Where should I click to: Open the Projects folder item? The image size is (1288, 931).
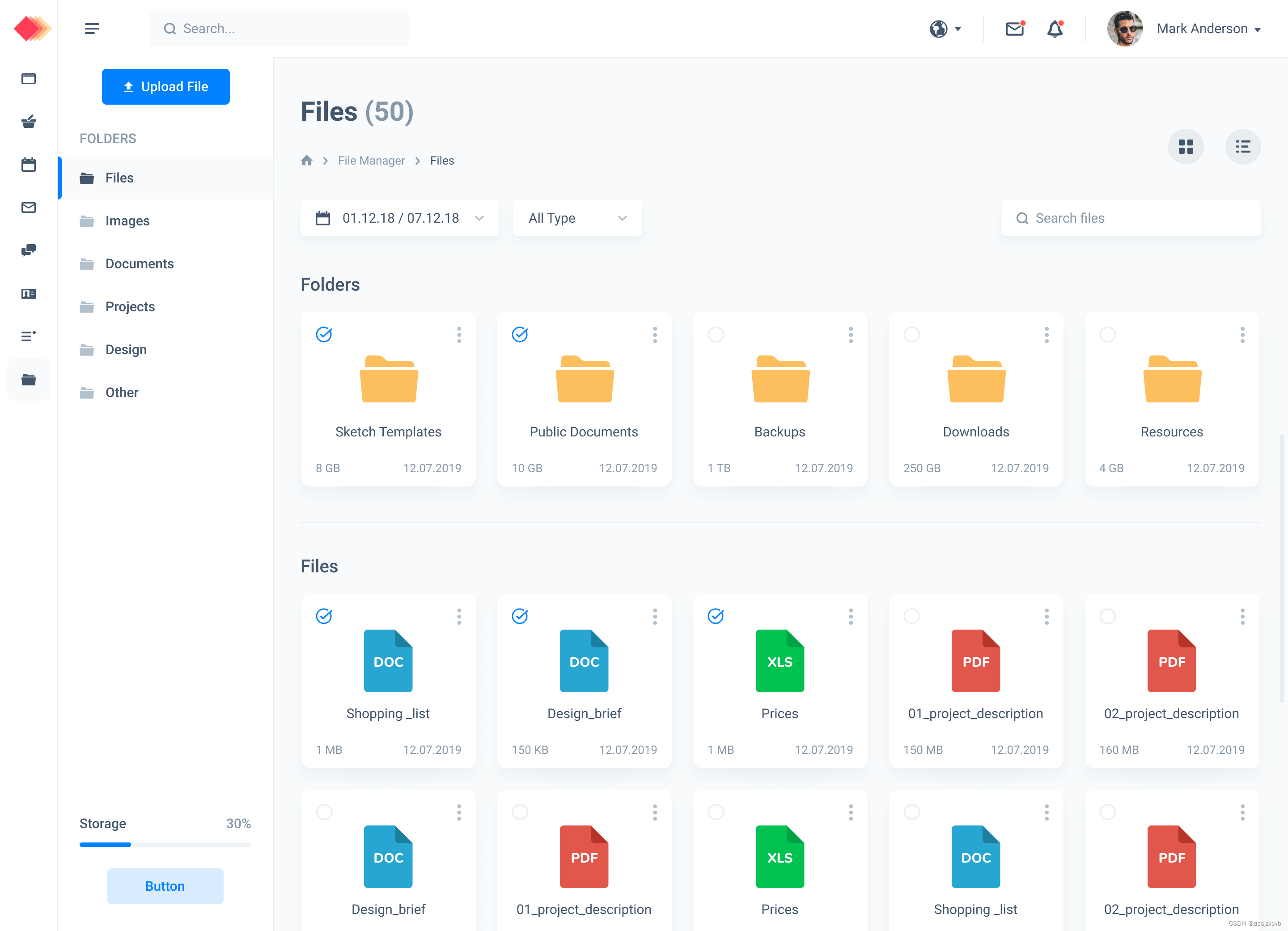tap(130, 307)
